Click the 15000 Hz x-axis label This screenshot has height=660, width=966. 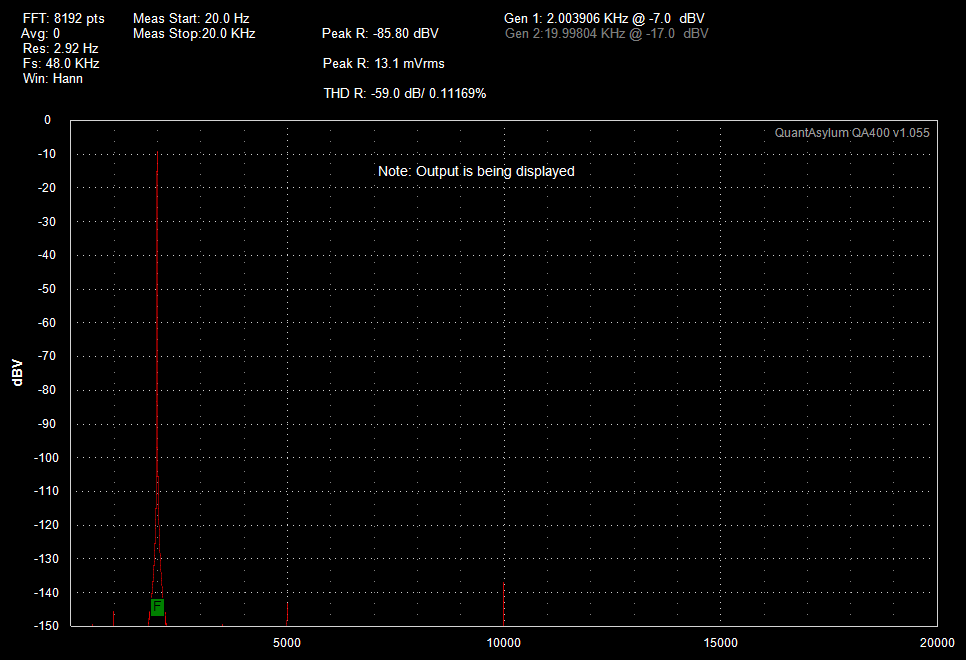point(720,643)
